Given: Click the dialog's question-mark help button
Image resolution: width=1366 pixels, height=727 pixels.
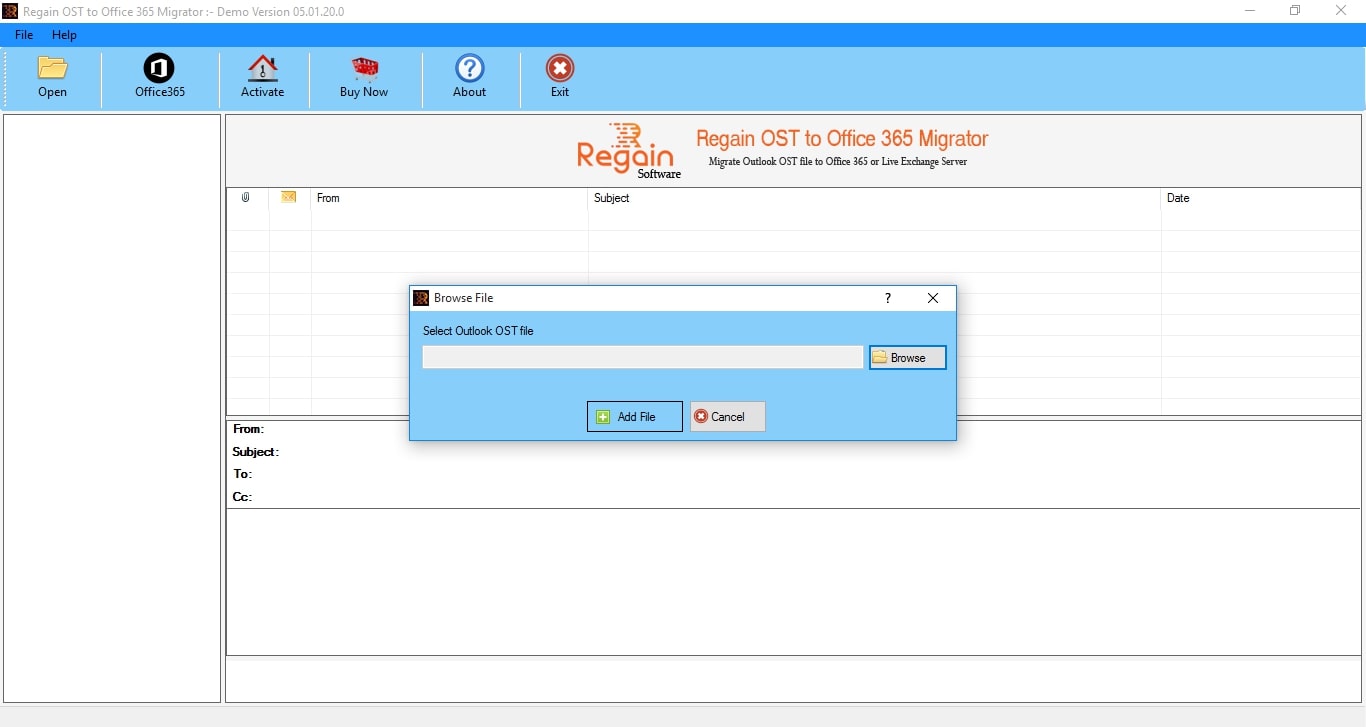Looking at the screenshot, I should tap(888, 298).
